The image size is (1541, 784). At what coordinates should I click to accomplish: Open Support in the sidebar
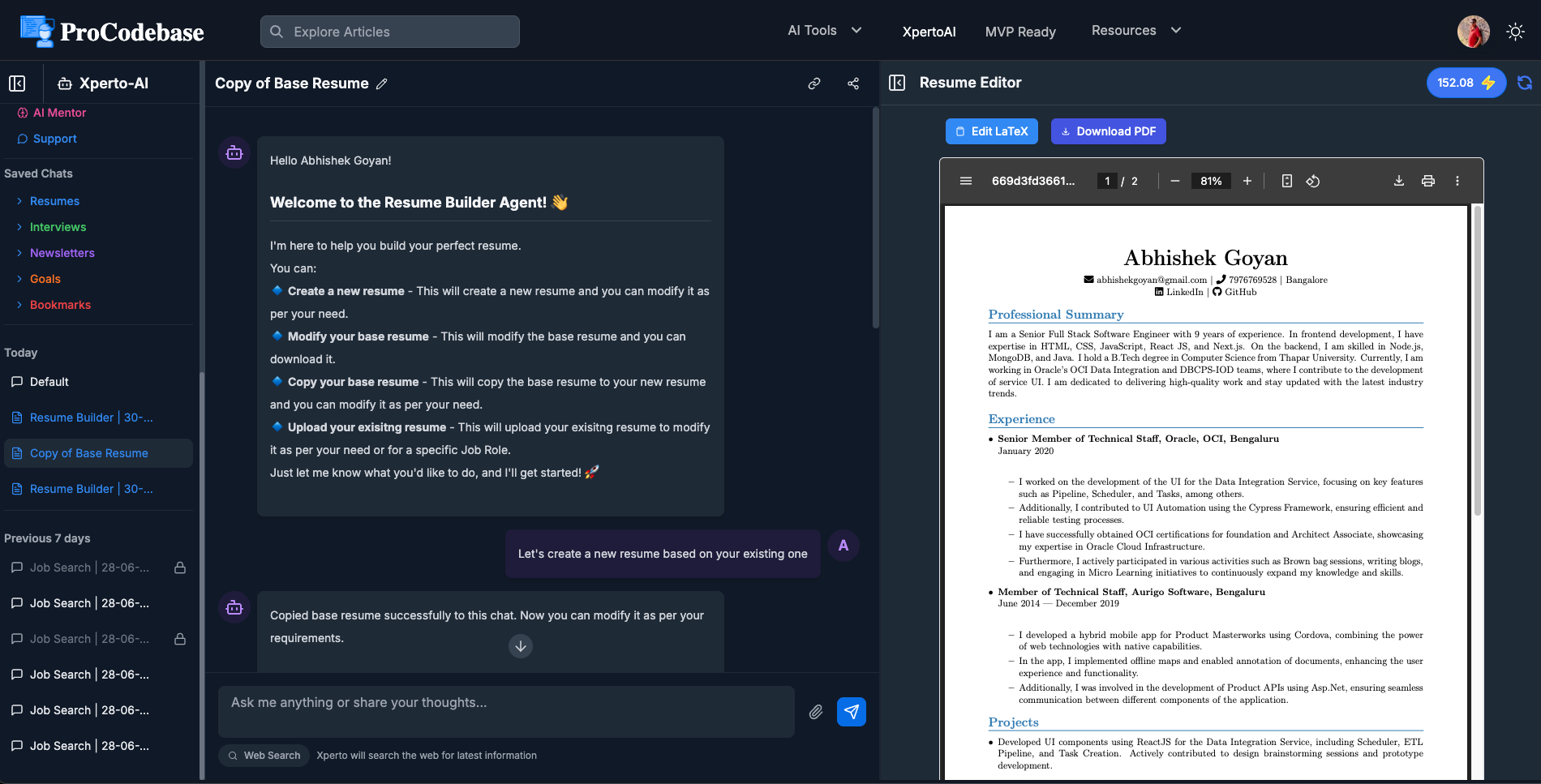47,139
